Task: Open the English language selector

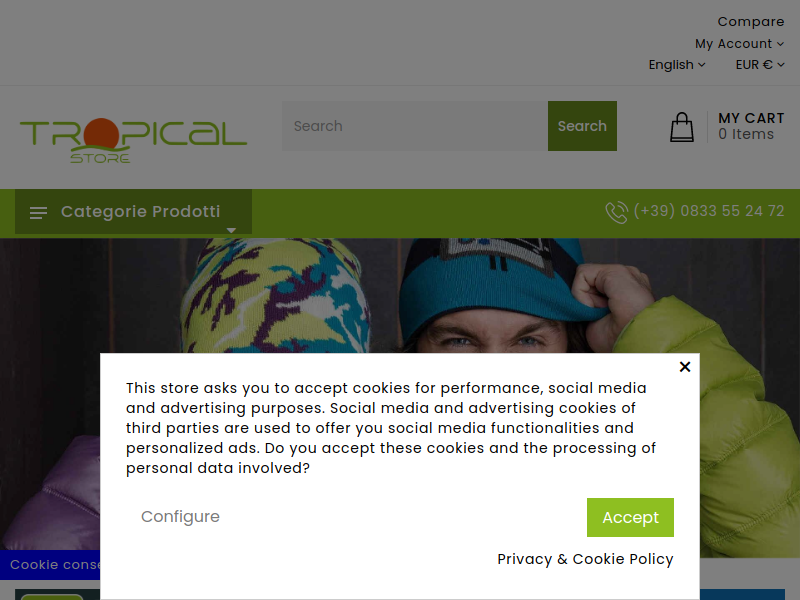Action: pos(677,65)
